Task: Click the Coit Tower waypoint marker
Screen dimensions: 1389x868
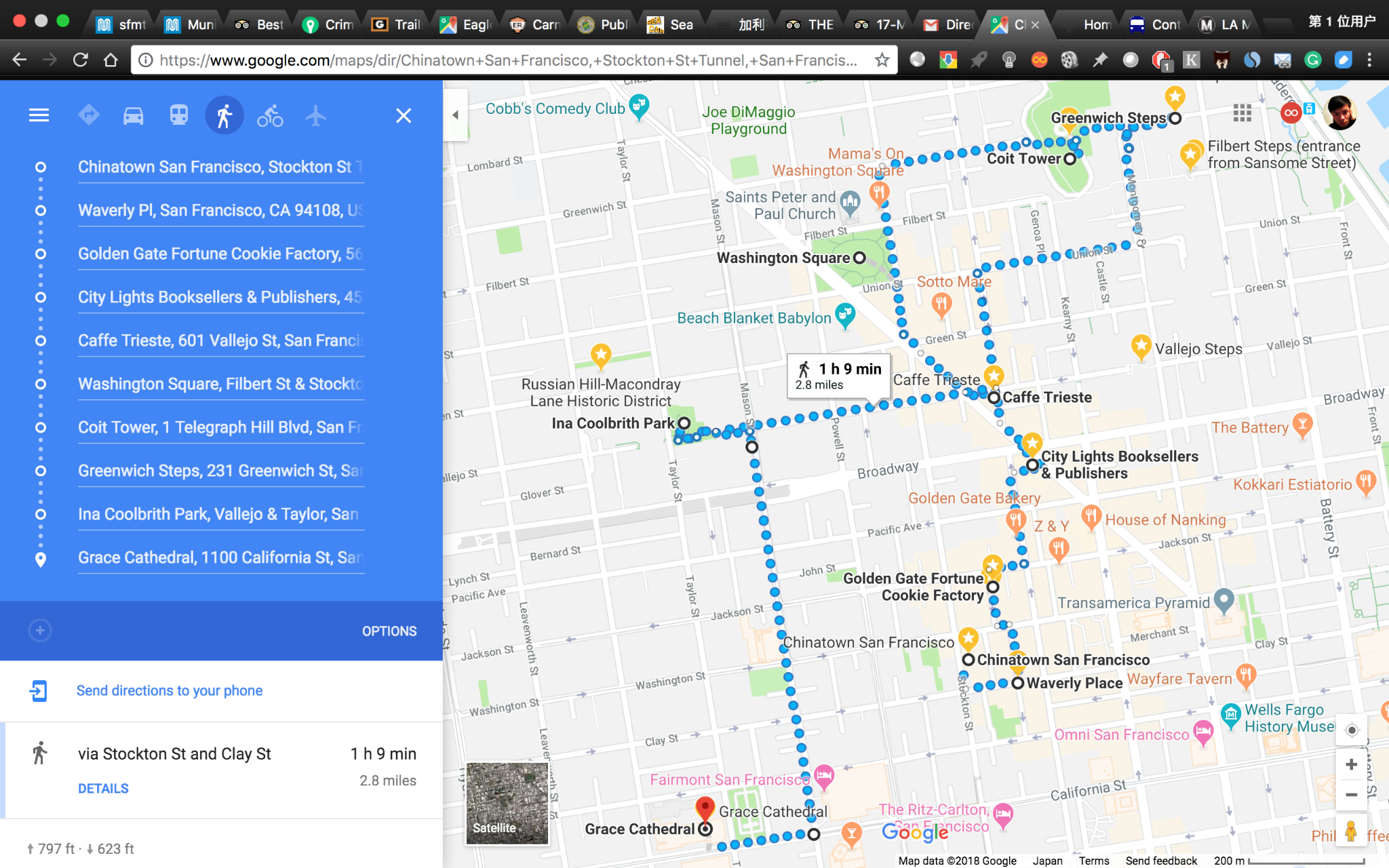Action: [1070, 159]
